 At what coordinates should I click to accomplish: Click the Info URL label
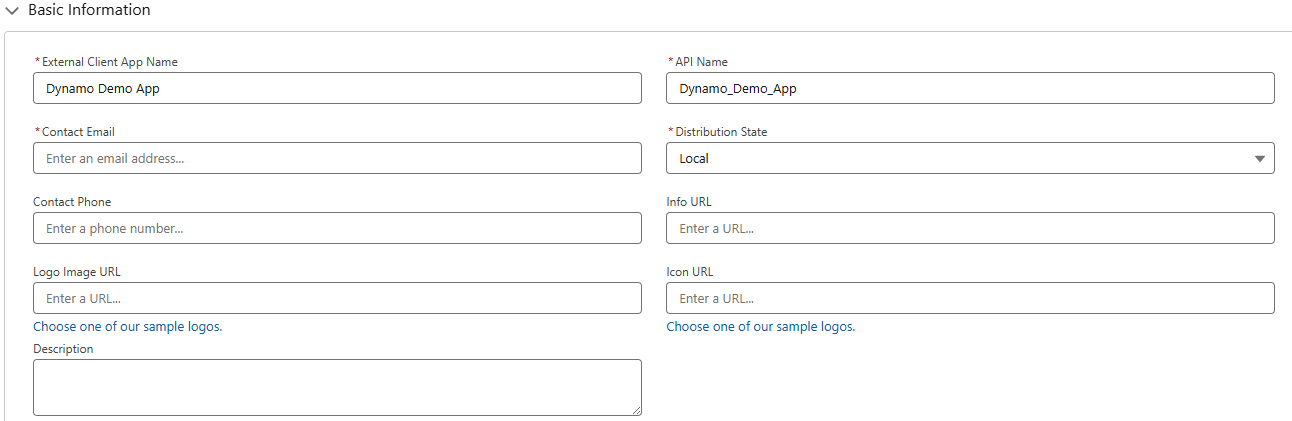[x=689, y=202]
